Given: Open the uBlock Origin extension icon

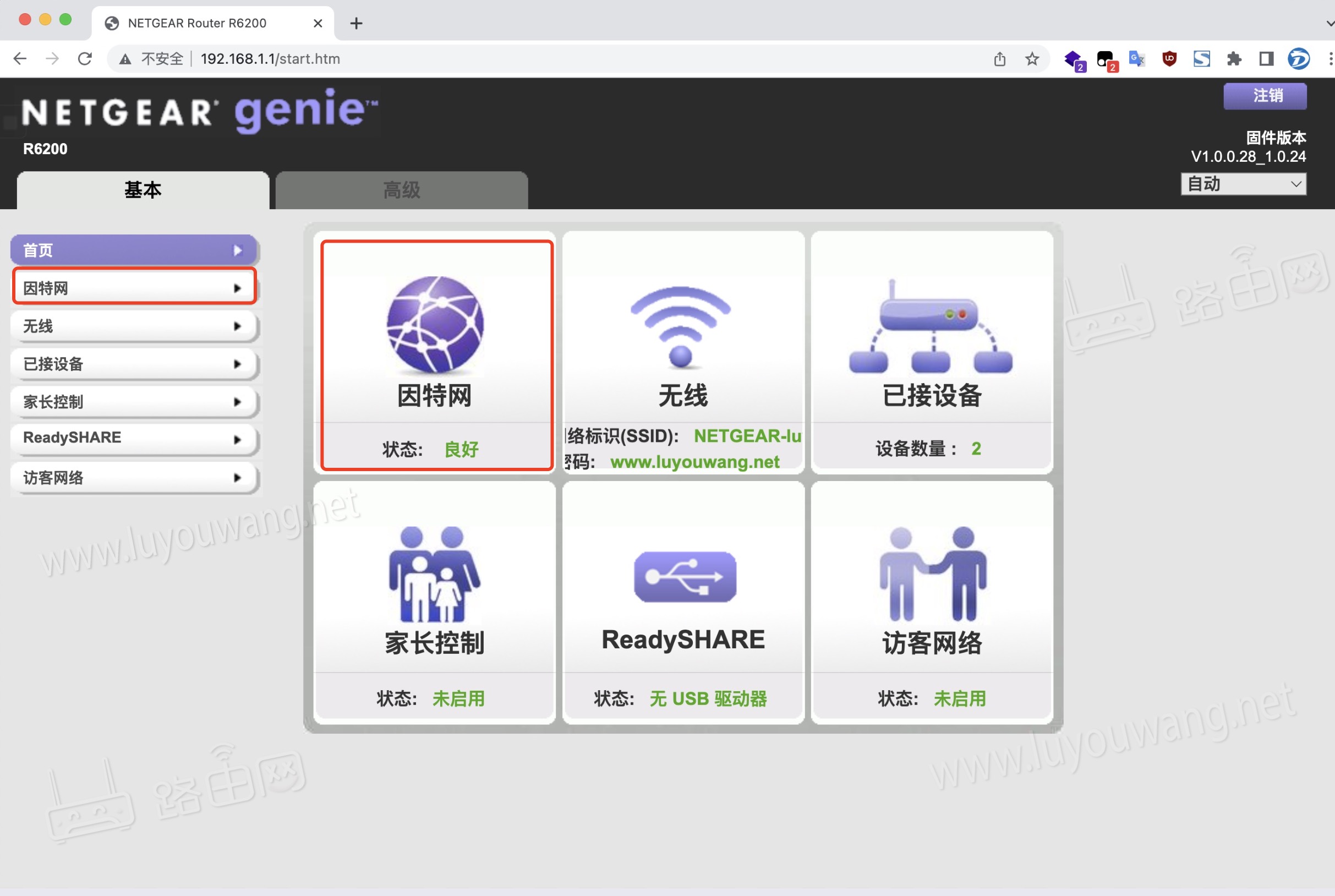Looking at the screenshot, I should tap(1168, 58).
